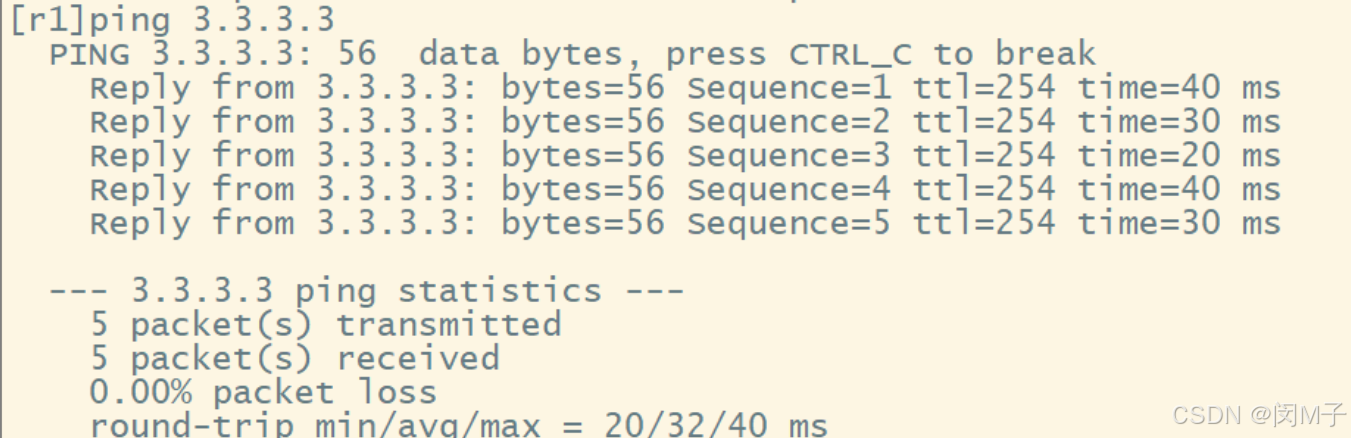Click the Sequence=4 reply line

tap(685, 190)
